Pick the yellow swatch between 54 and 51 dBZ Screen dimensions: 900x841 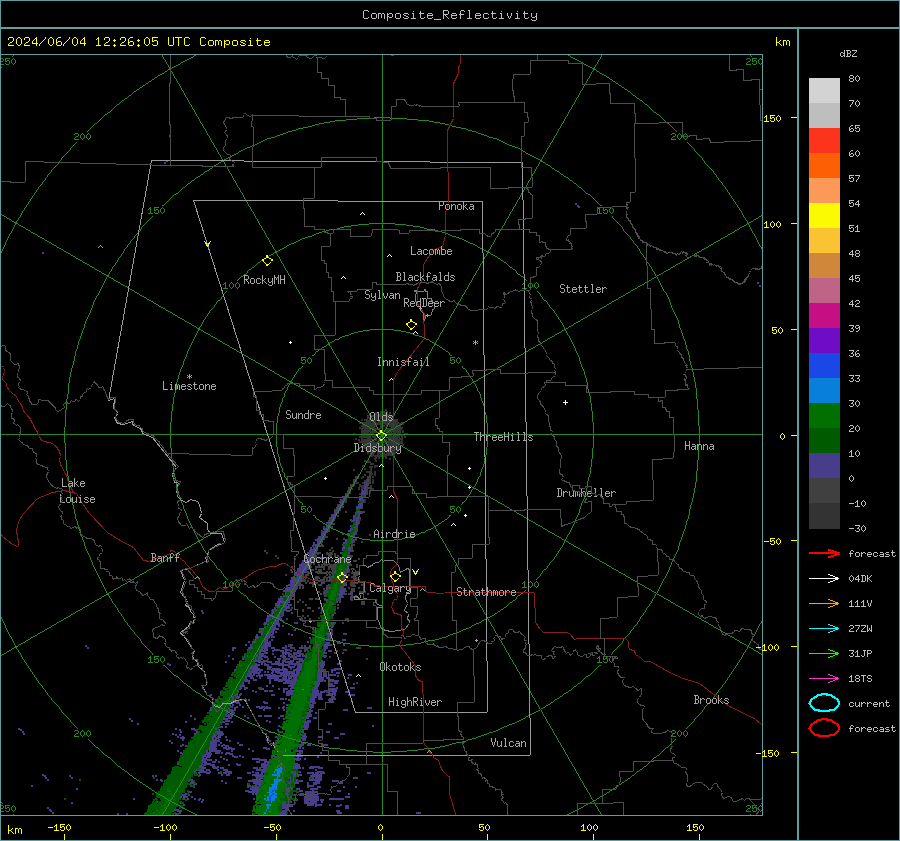pos(824,215)
